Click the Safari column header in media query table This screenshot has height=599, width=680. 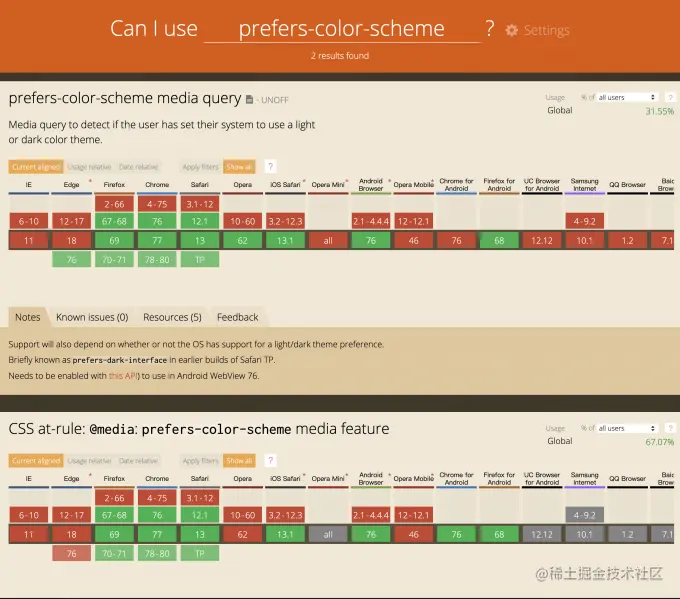click(199, 185)
